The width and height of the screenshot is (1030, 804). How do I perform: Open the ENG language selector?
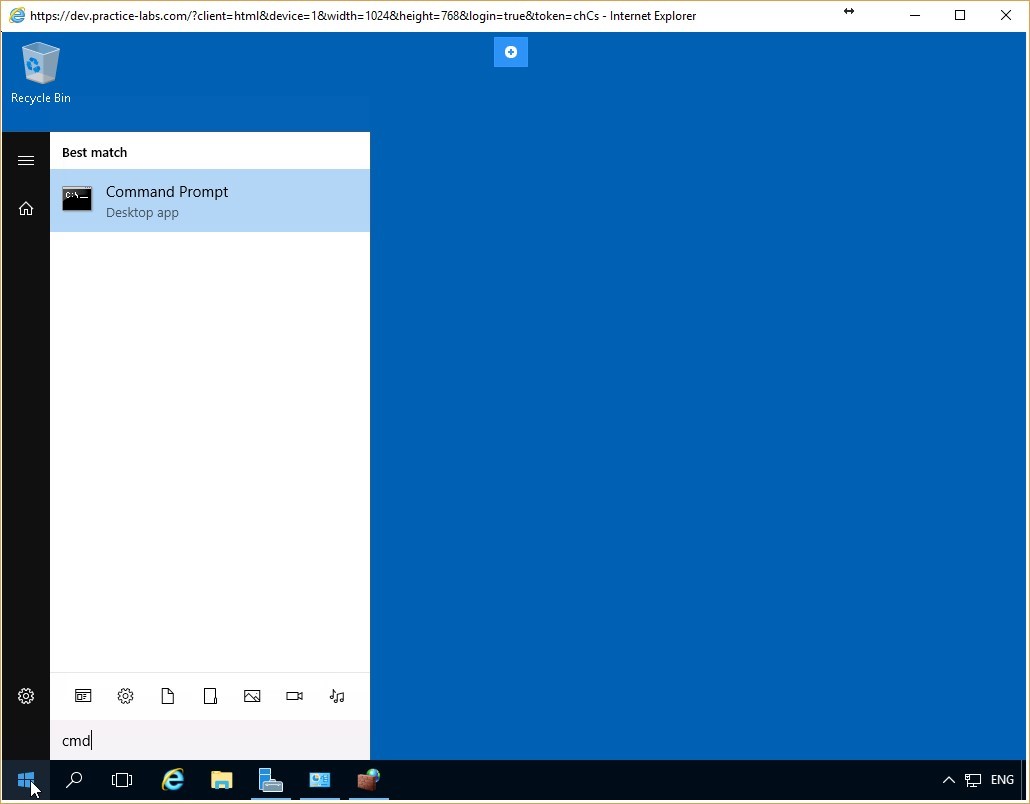pos(1002,780)
